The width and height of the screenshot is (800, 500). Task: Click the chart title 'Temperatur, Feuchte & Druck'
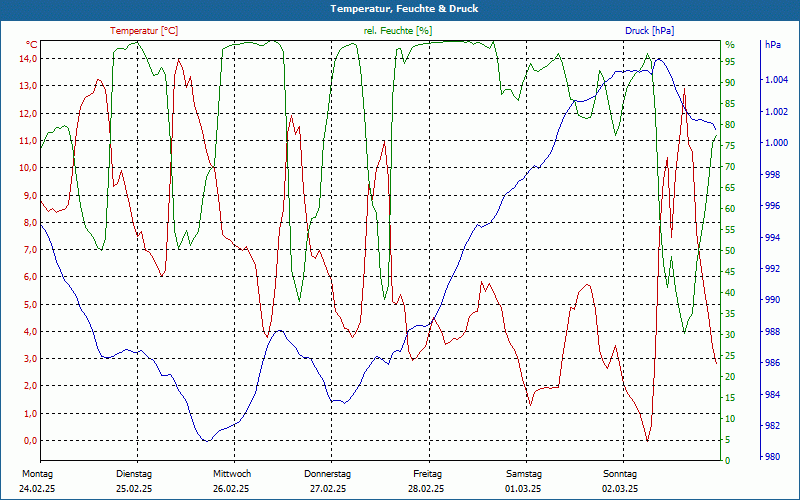[x=404, y=9]
